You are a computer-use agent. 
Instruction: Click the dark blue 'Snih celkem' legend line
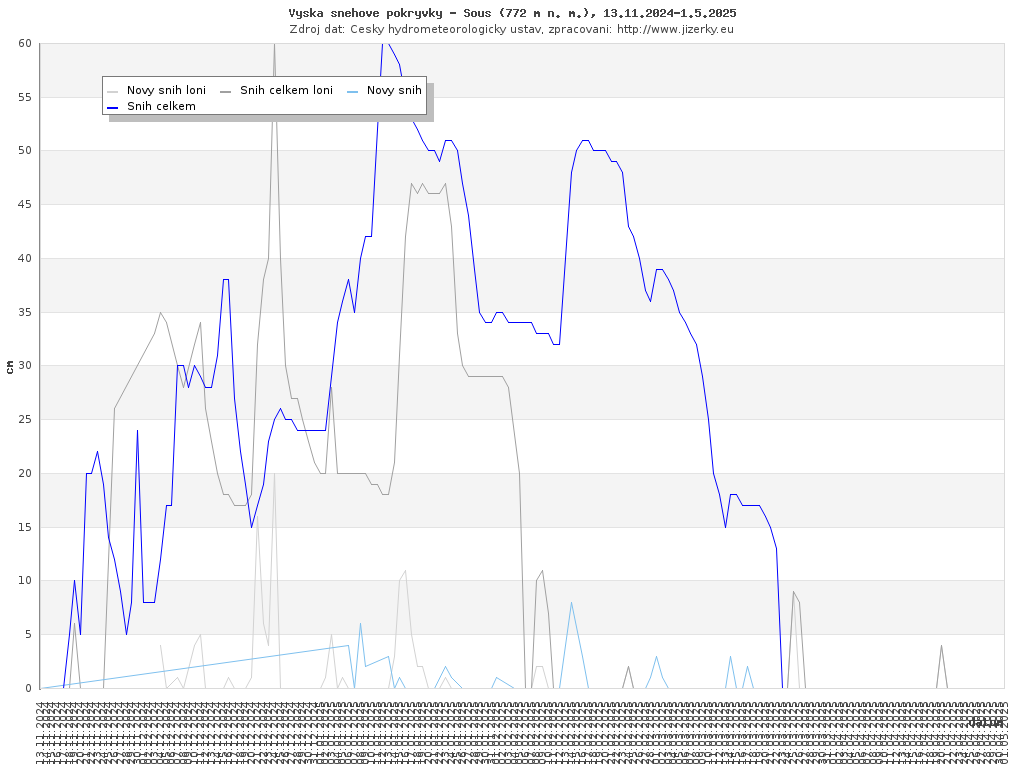(x=114, y=106)
